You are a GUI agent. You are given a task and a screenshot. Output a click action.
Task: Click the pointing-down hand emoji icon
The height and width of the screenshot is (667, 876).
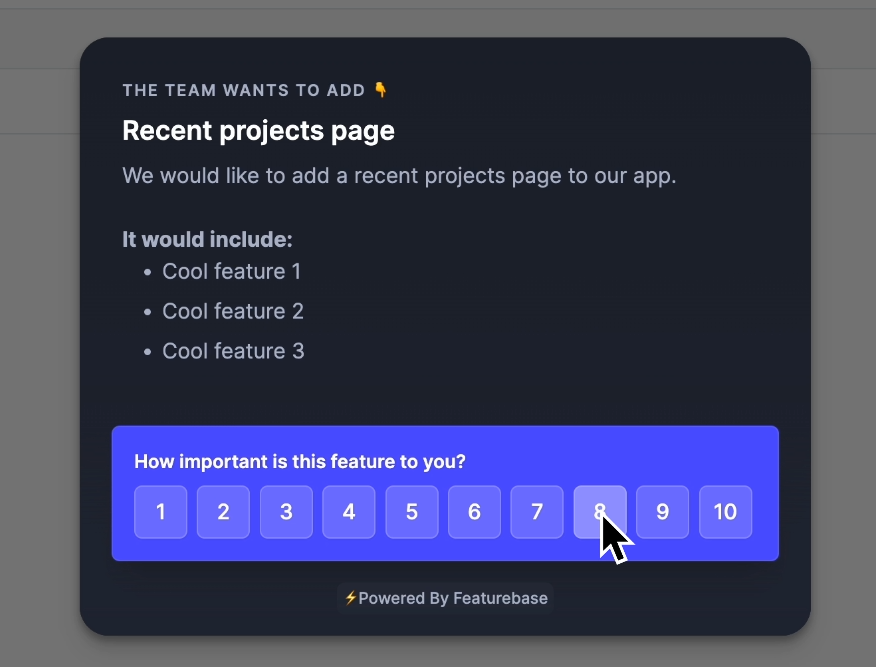[x=380, y=89]
